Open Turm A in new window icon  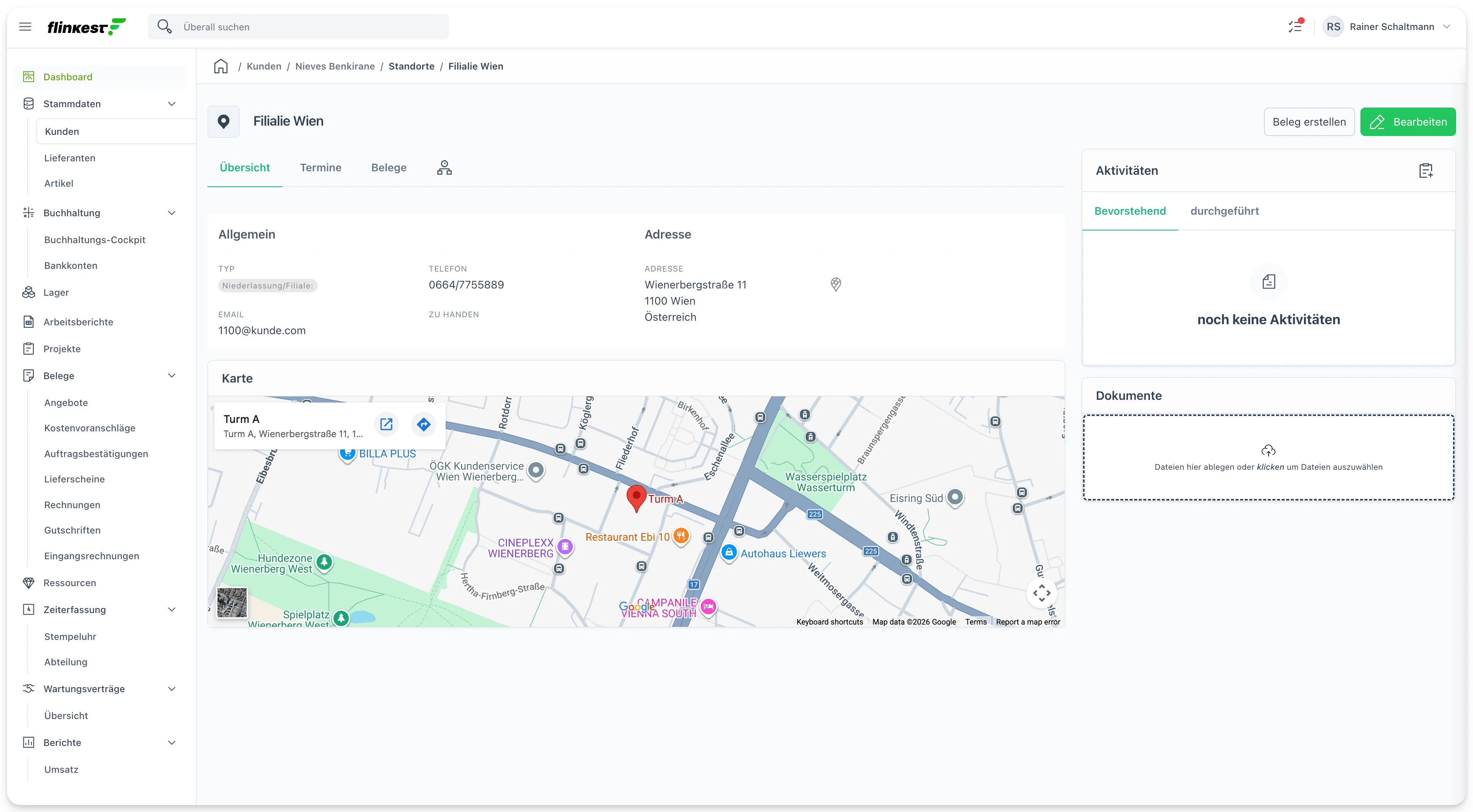(386, 424)
